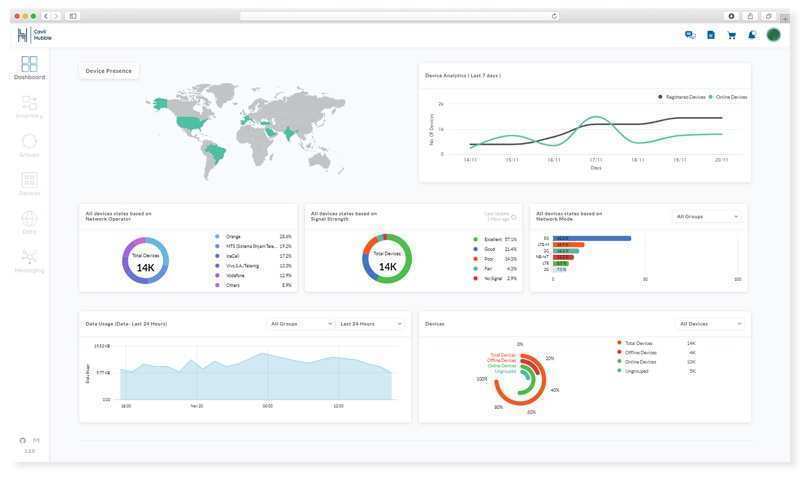This screenshot has width=800, height=482.
Task: Click the Device Analytics card title
Action: point(463,75)
